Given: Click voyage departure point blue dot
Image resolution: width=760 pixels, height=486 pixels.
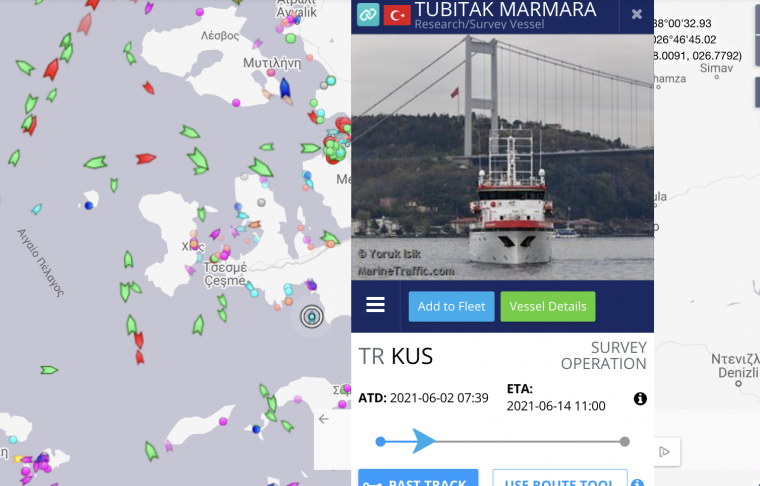Looking at the screenshot, I should pyautogui.click(x=380, y=441).
